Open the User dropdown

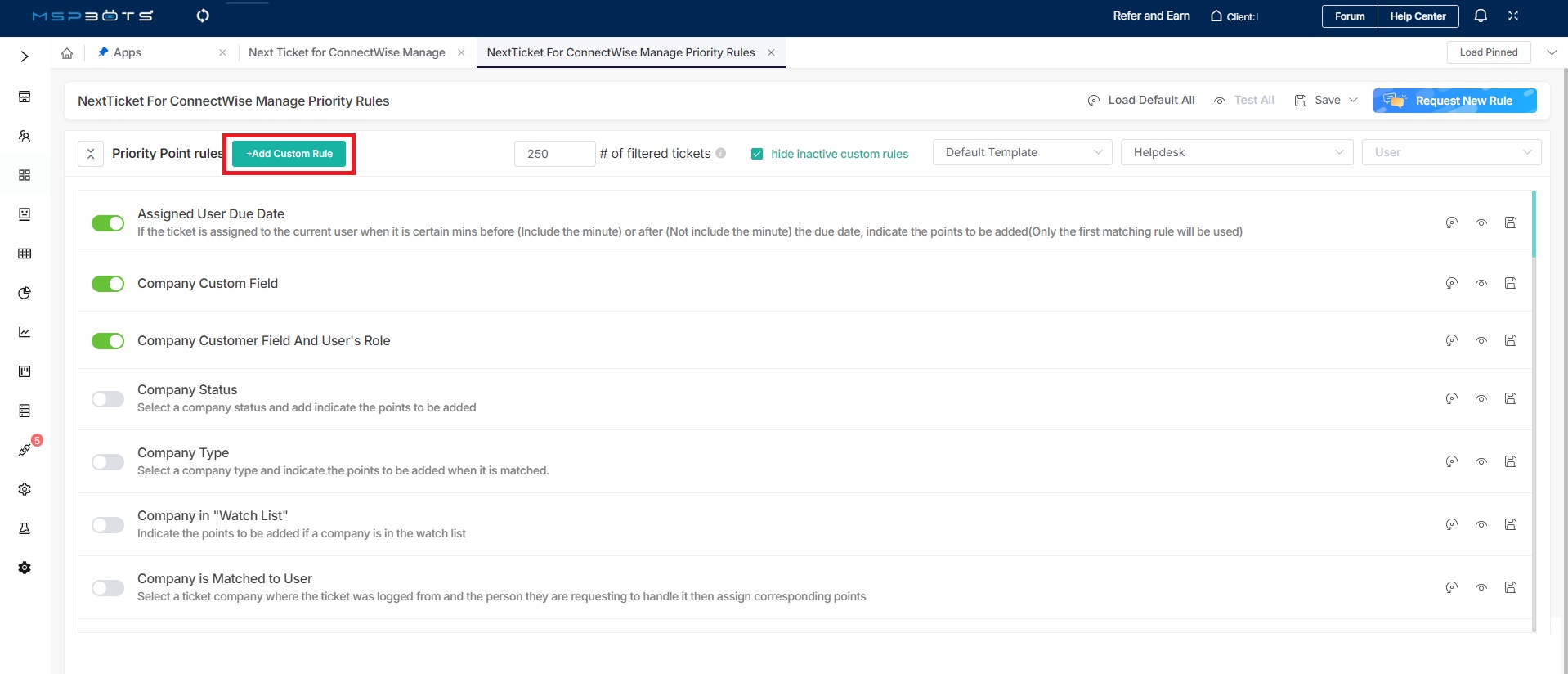pyautogui.click(x=1451, y=152)
